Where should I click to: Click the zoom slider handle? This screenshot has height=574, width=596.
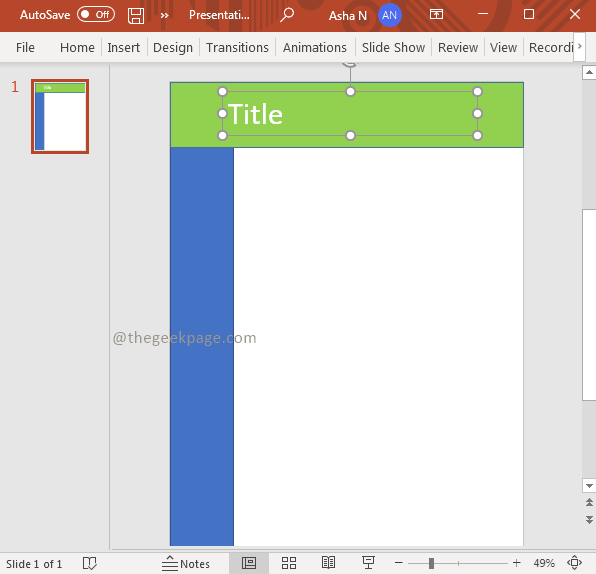tap(431, 563)
